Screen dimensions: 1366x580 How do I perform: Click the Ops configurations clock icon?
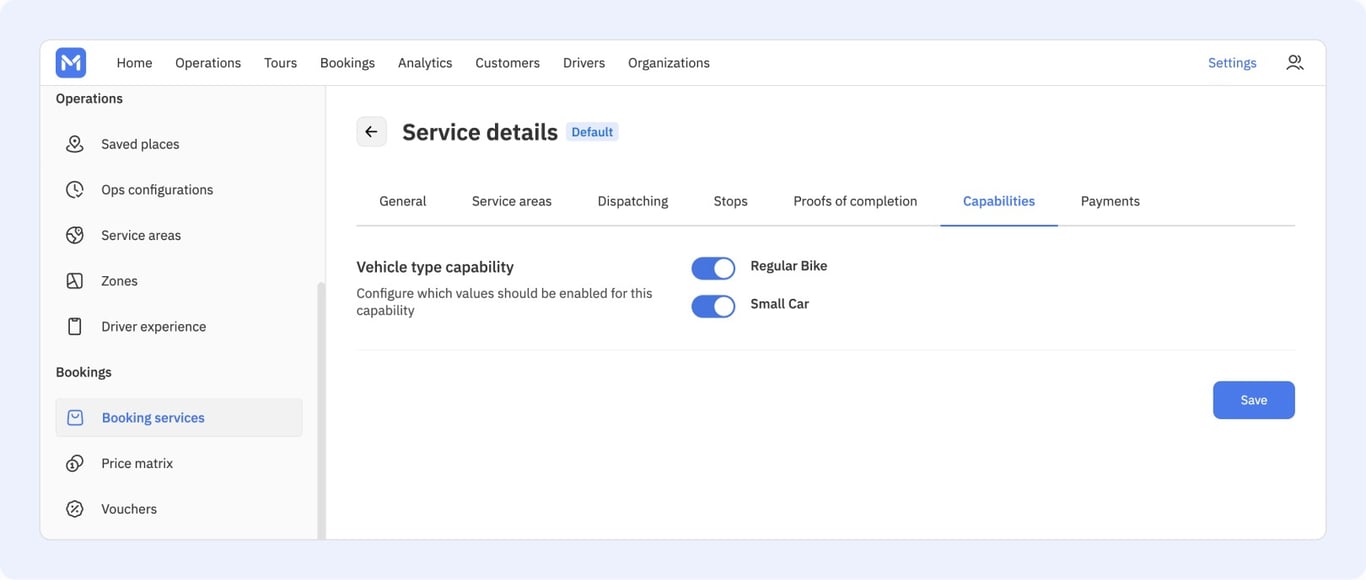pyautogui.click(x=75, y=190)
